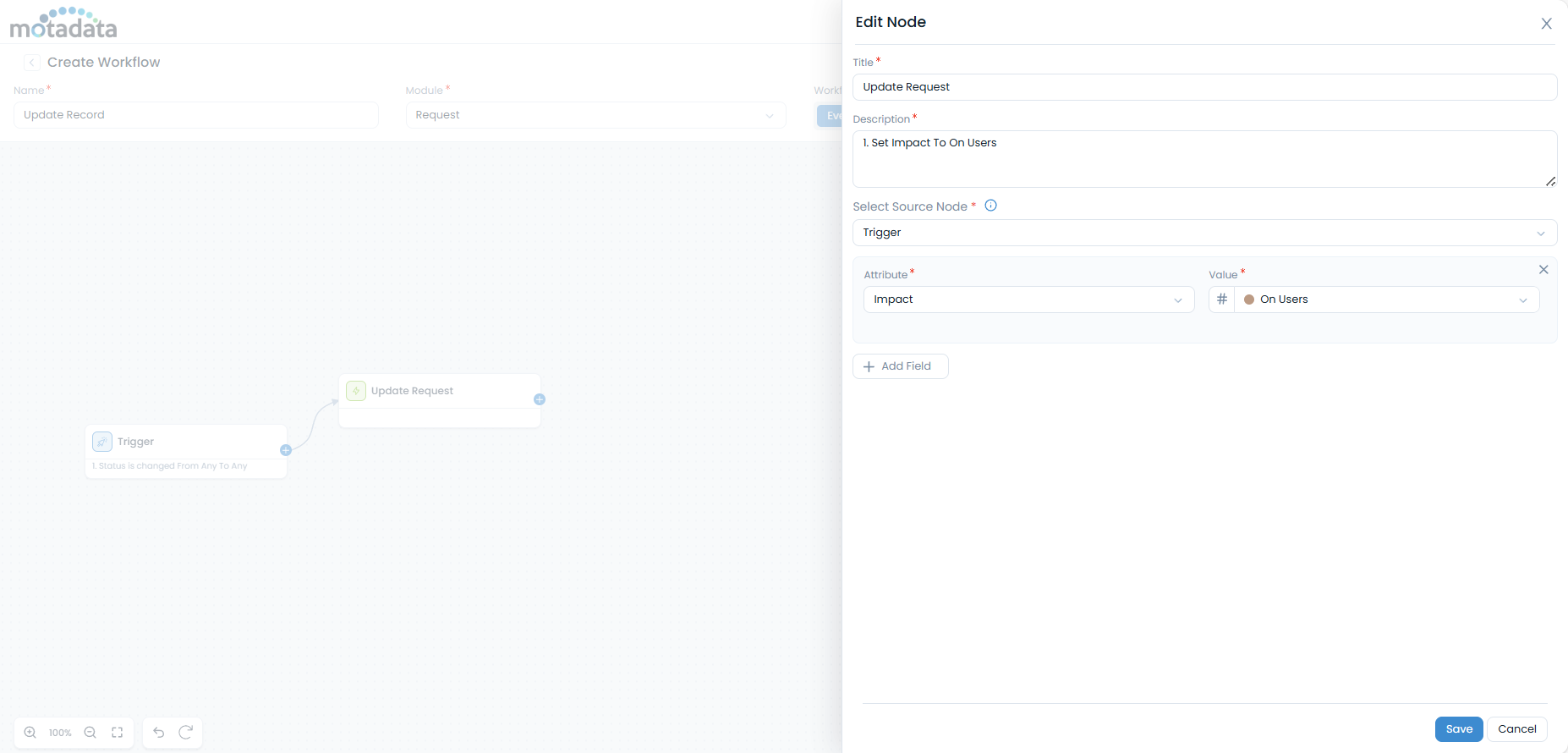
Task: Remove the Impact attribute field row
Action: (x=1543, y=270)
